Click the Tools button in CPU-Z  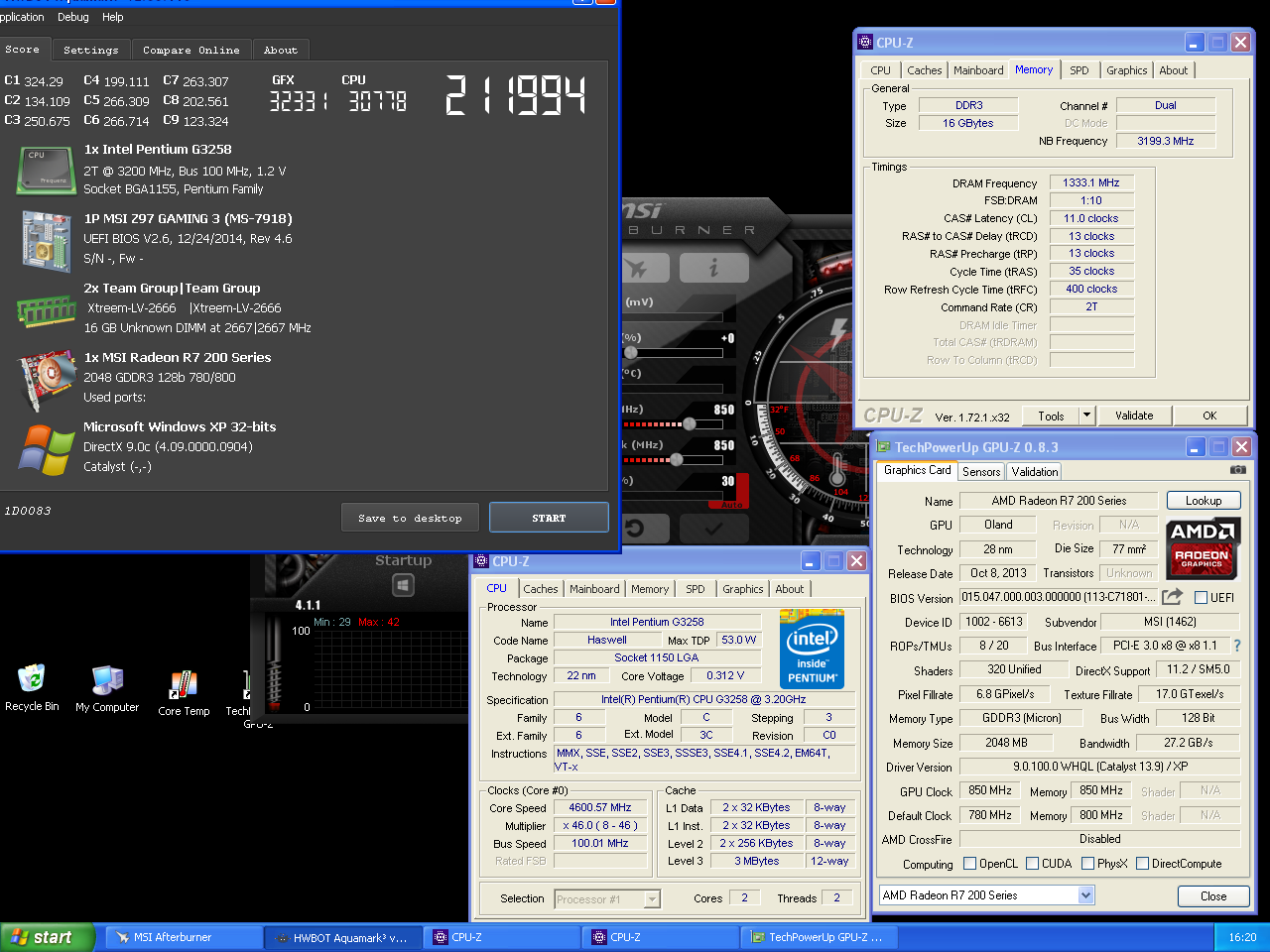point(1051,416)
